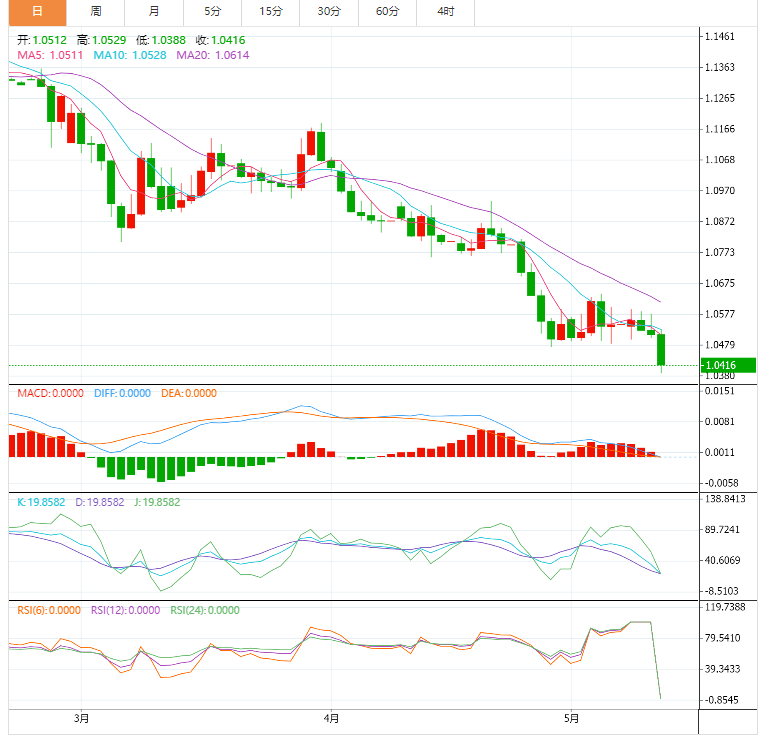
Task: Click the low price 低: 1.0388
Action: [161, 40]
